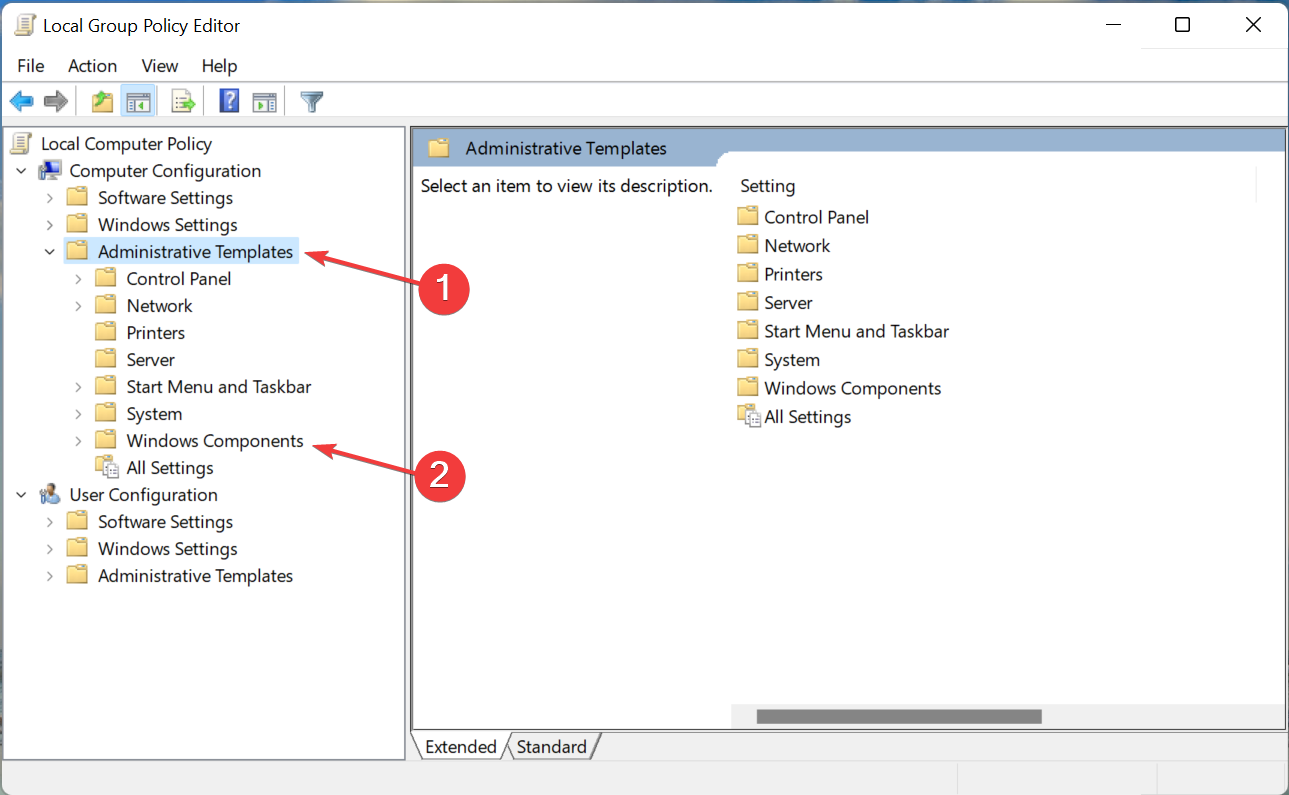
Task: Select Network in the left tree
Action: 159,306
